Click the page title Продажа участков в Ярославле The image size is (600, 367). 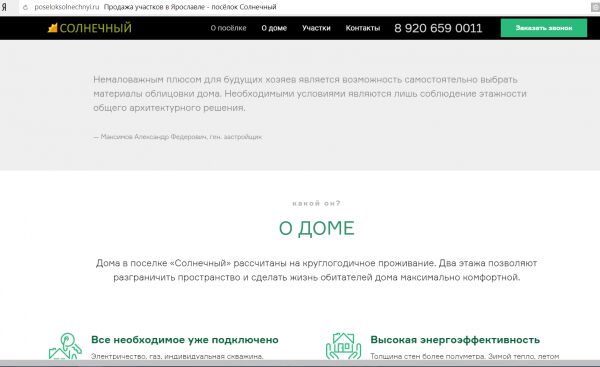point(190,7)
